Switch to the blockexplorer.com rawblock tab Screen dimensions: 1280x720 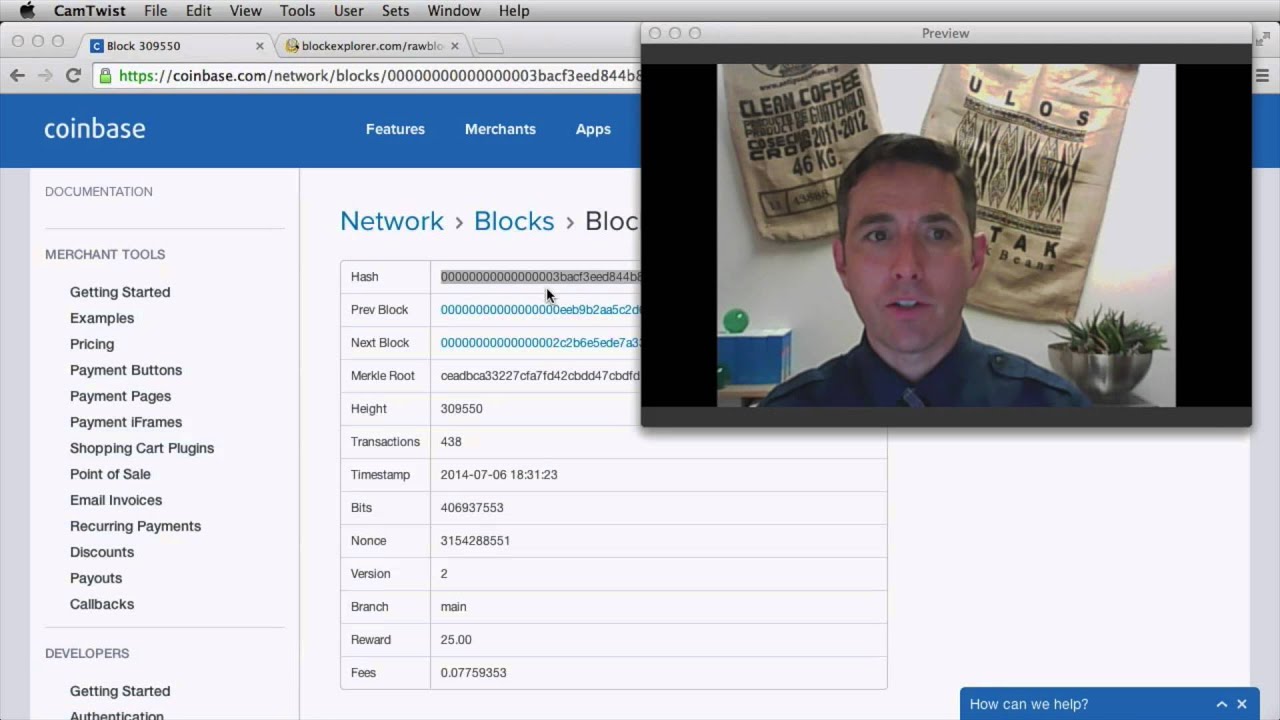(x=372, y=46)
